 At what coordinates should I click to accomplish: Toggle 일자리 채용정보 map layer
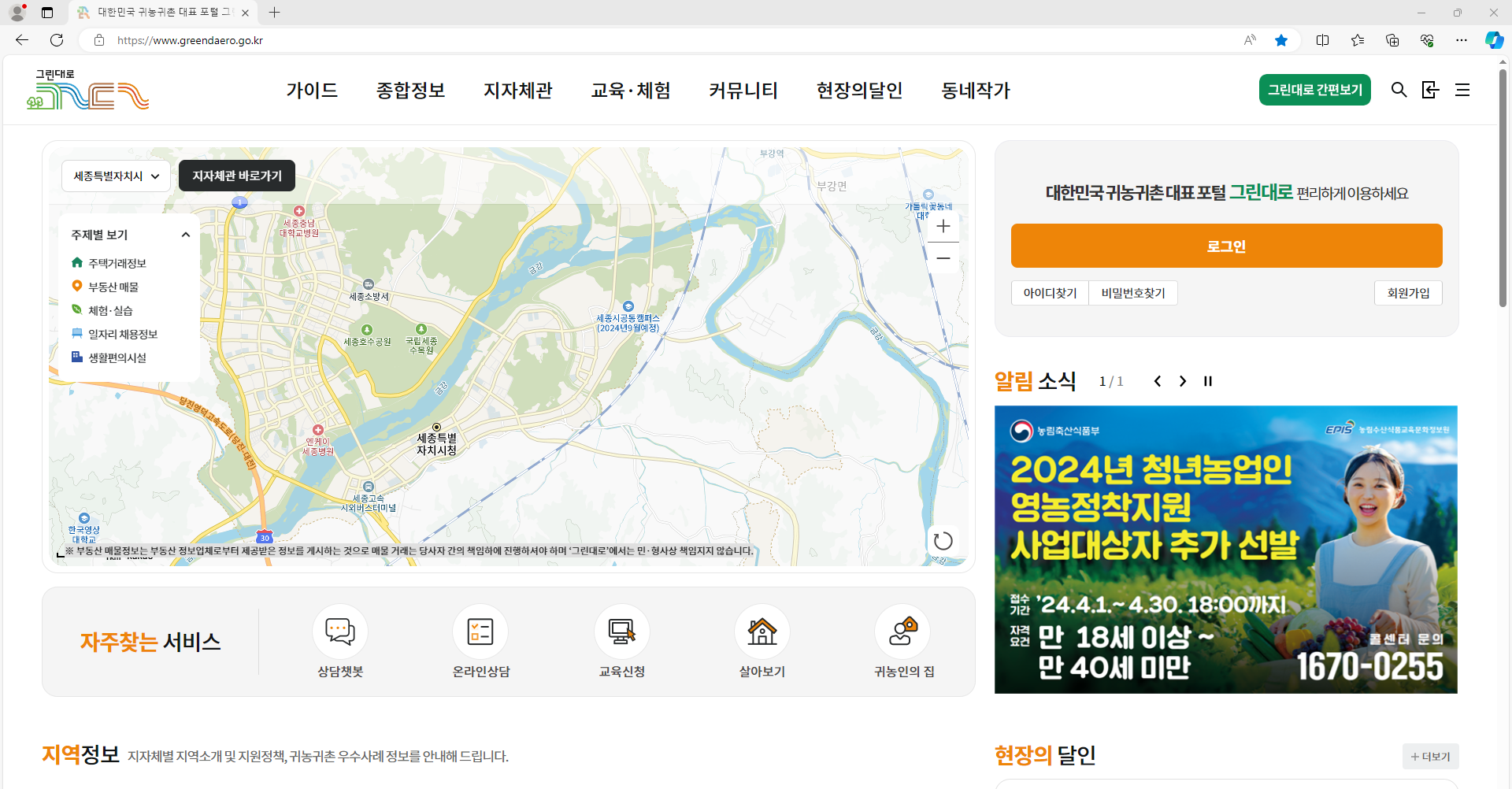pyautogui.click(x=114, y=334)
